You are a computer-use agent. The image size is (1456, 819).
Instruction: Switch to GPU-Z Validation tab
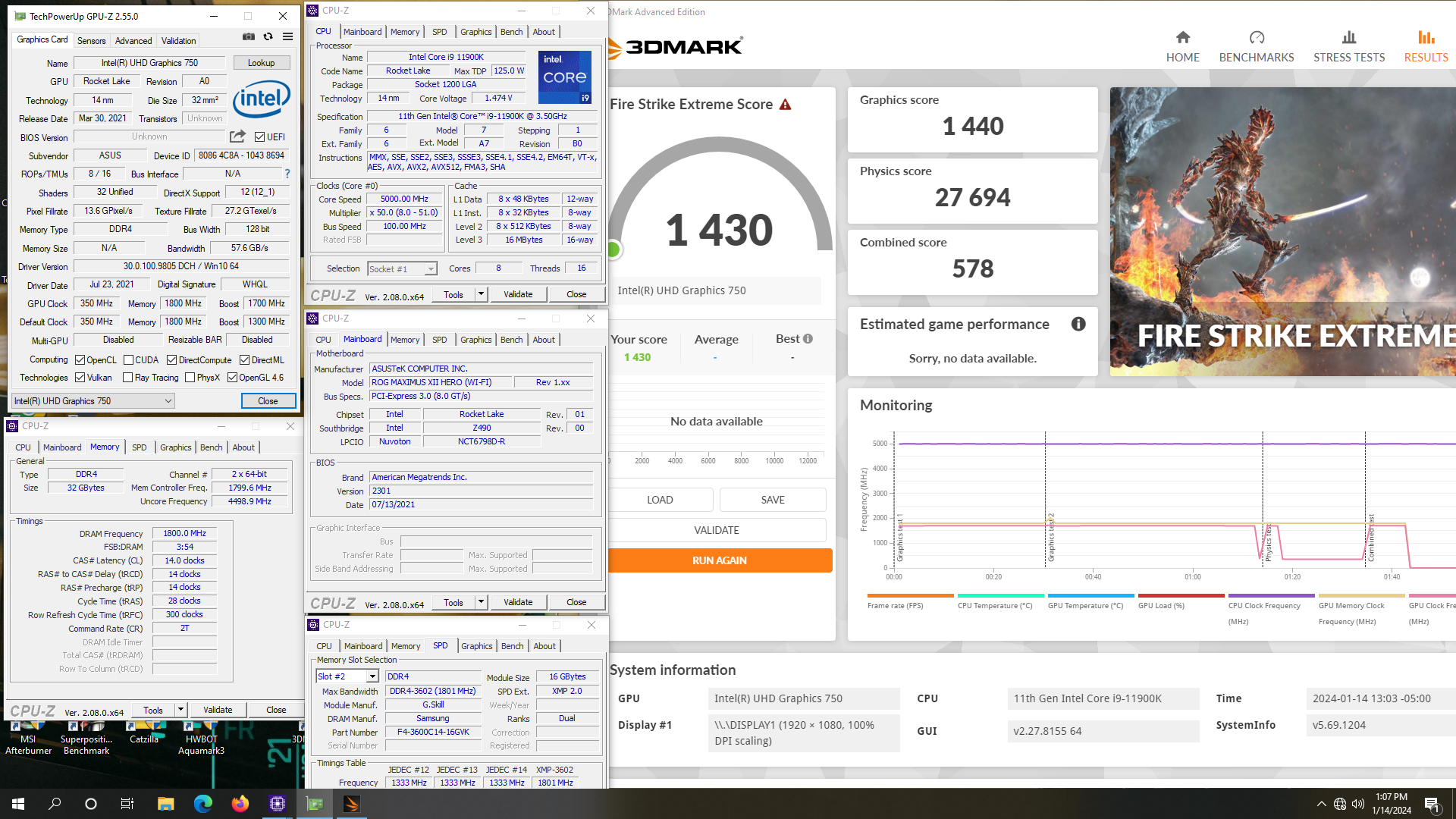178,41
